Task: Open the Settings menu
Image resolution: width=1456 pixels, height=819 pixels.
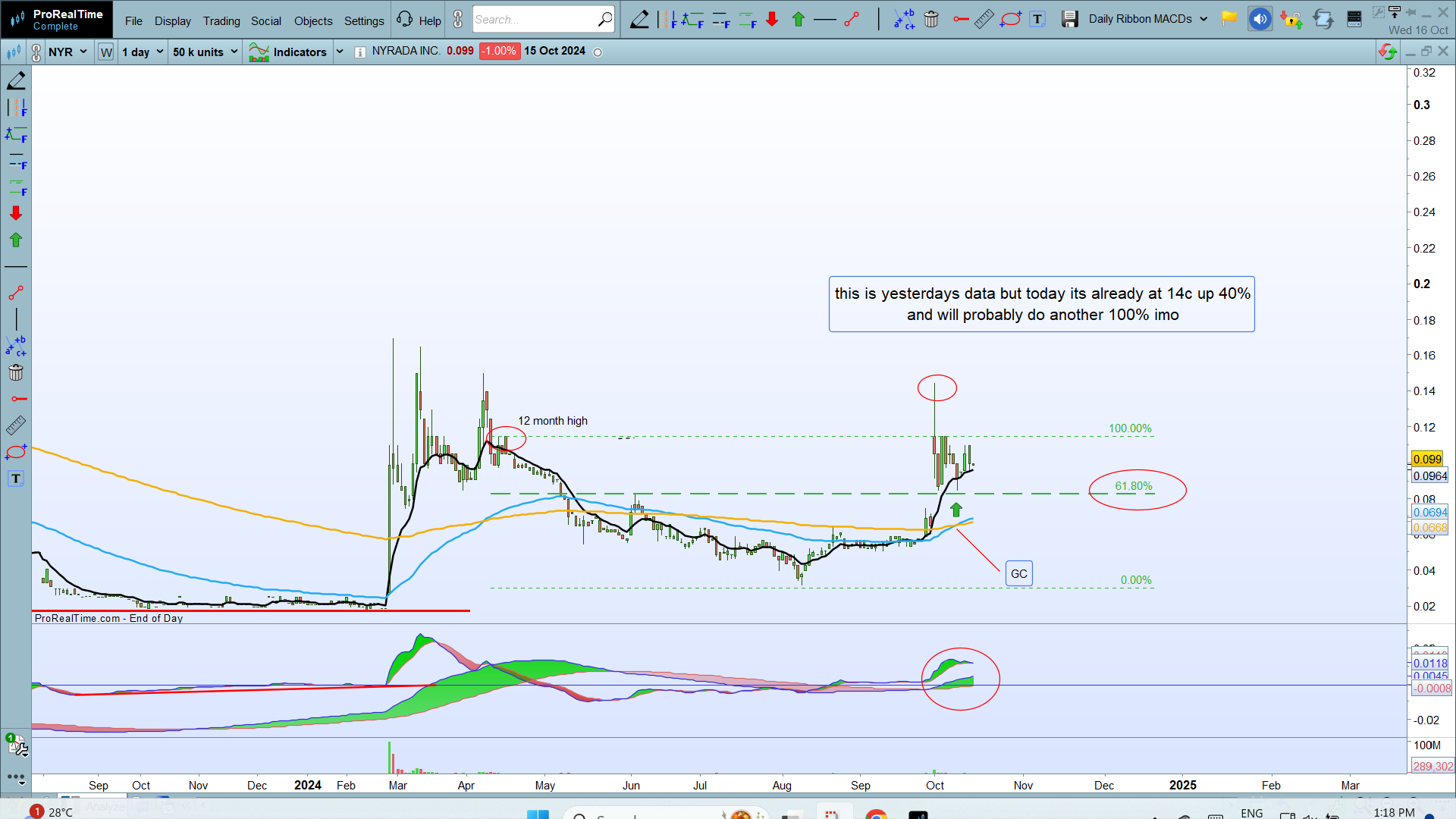Action: (364, 20)
